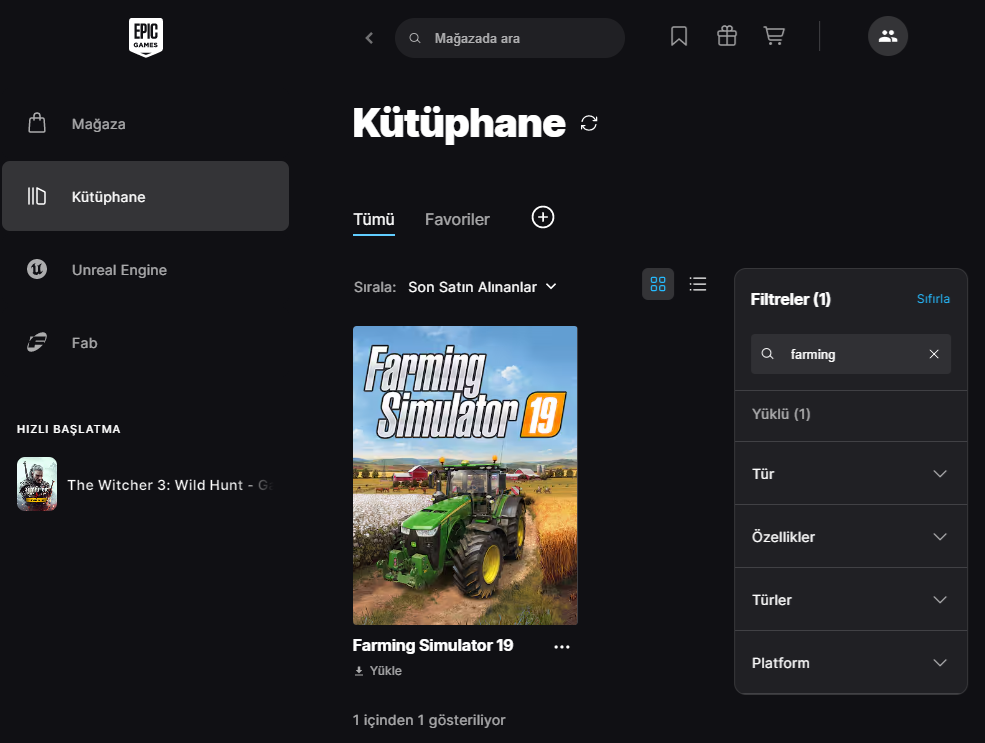Add a new collection with plus icon
The height and width of the screenshot is (743, 985).
coord(543,217)
